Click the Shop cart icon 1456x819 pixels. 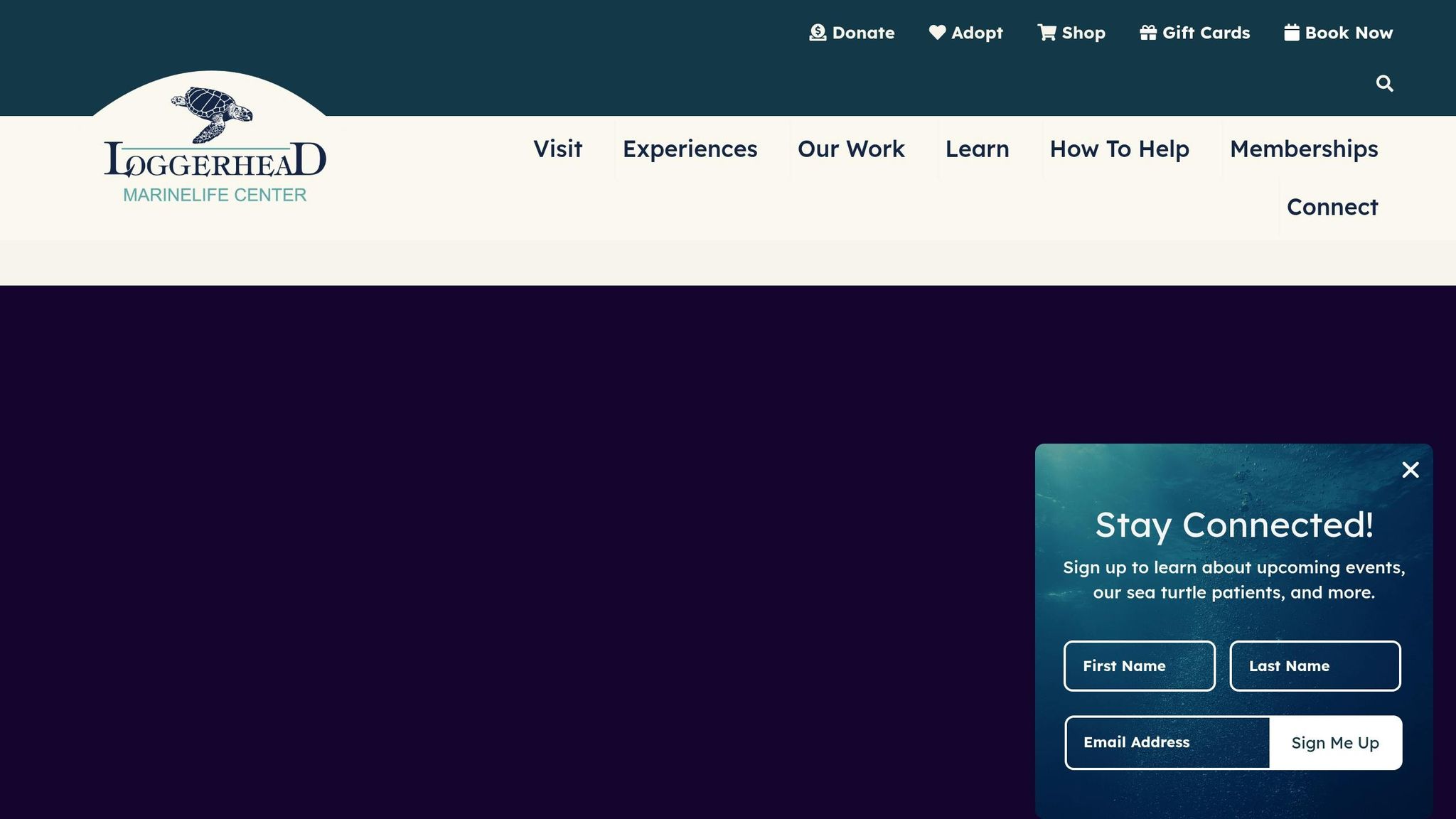click(x=1046, y=33)
